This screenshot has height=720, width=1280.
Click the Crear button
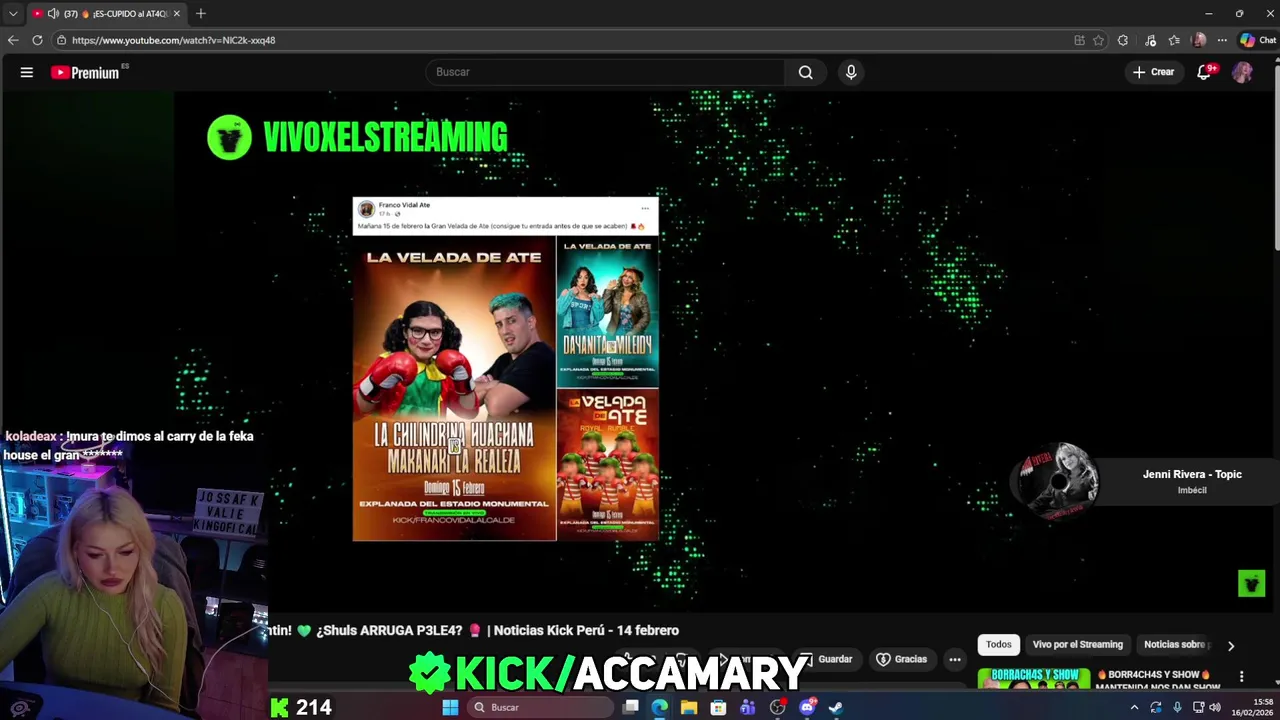[x=1153, y=72]
